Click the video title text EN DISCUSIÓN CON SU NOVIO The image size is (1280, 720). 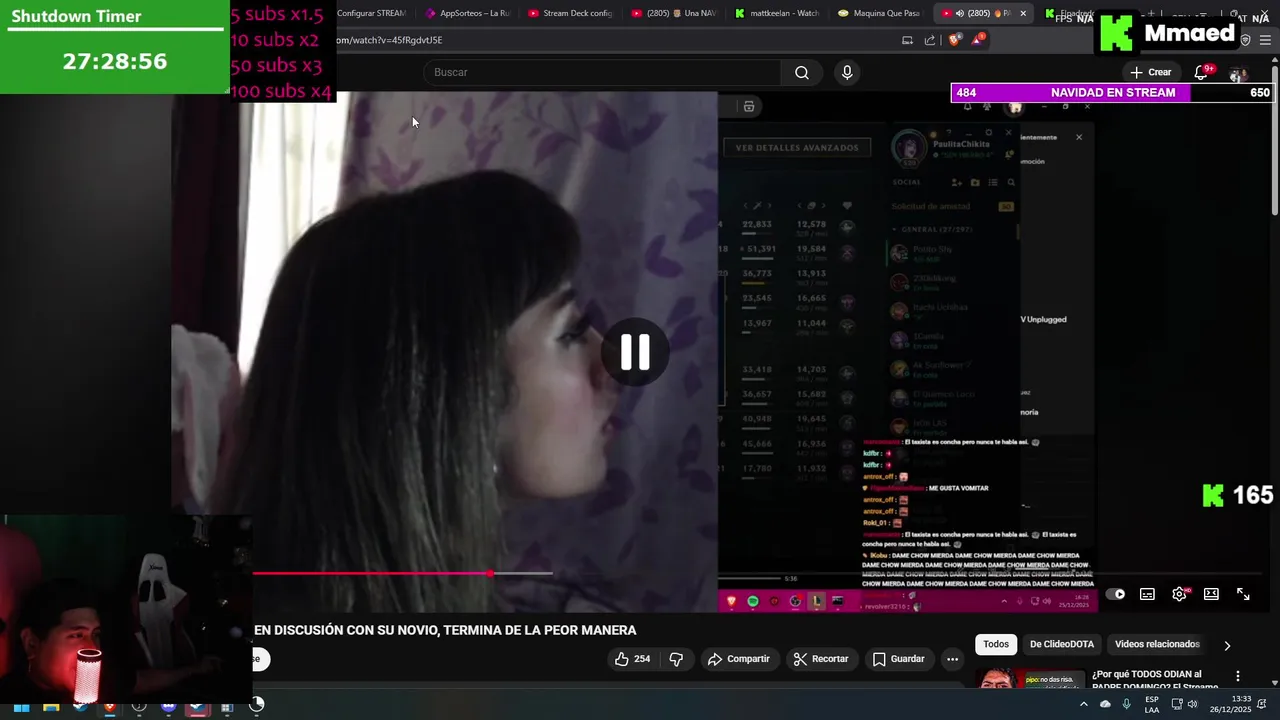[x=445, y=630]
